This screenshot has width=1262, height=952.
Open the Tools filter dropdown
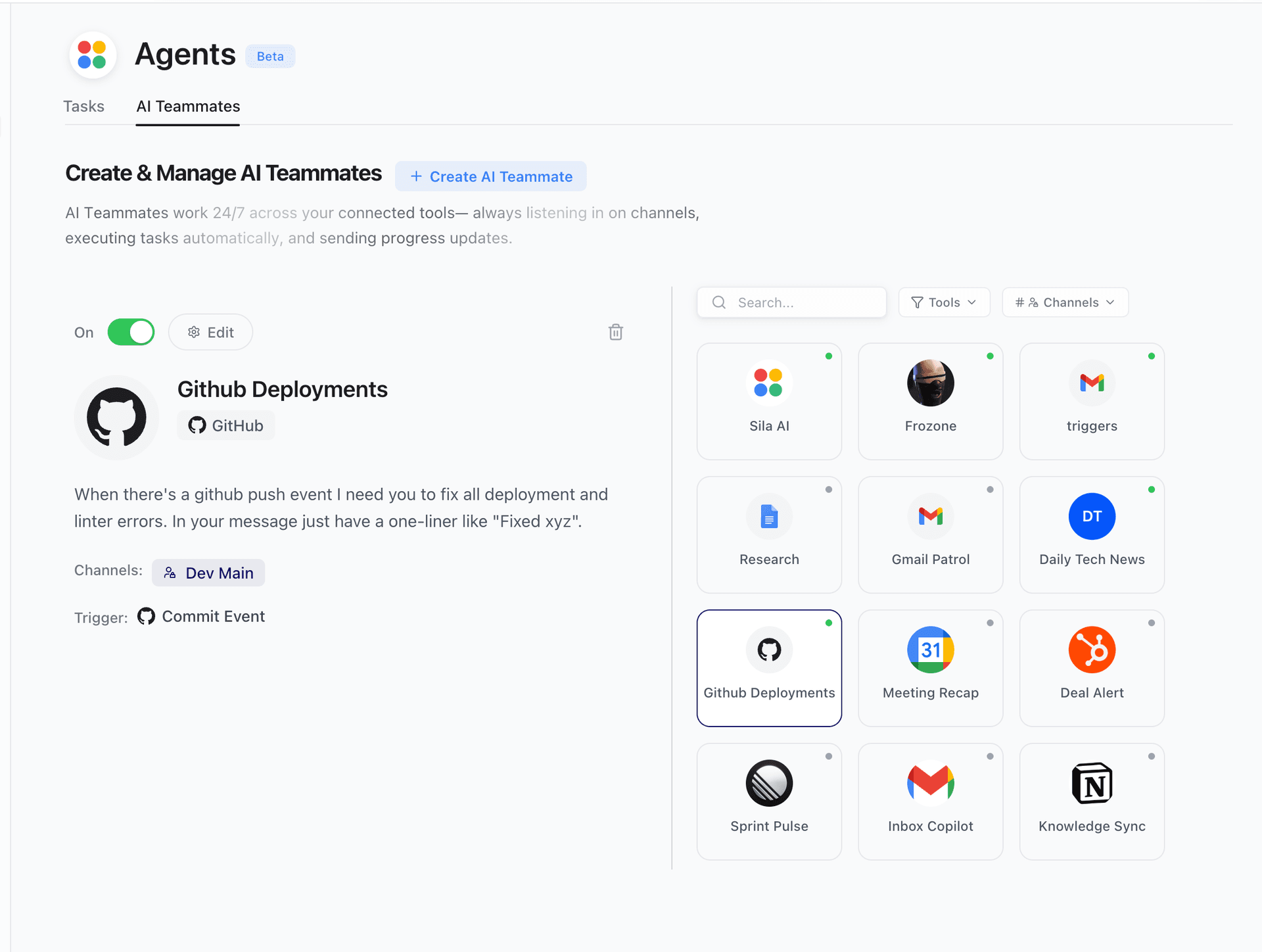[x=944, y=302]
